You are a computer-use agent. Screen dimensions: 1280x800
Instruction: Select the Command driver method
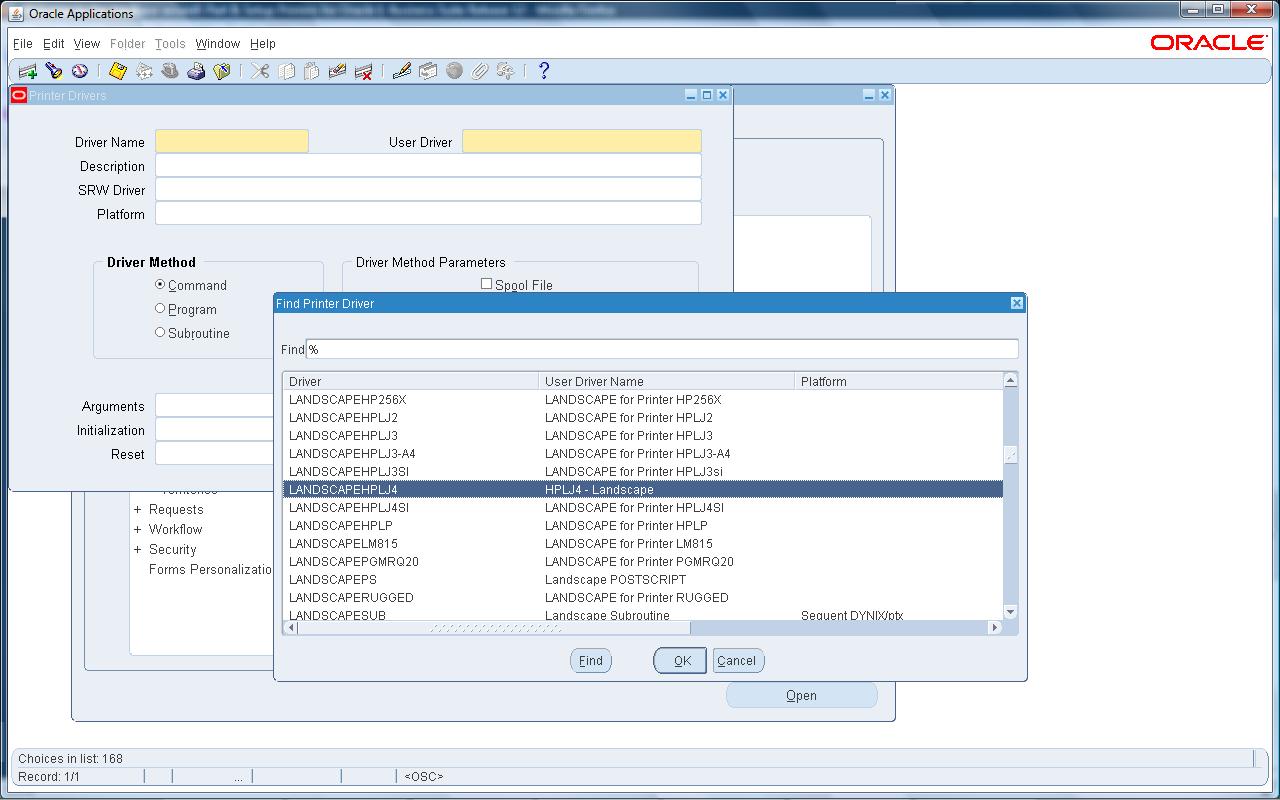(x=160, y=285)
